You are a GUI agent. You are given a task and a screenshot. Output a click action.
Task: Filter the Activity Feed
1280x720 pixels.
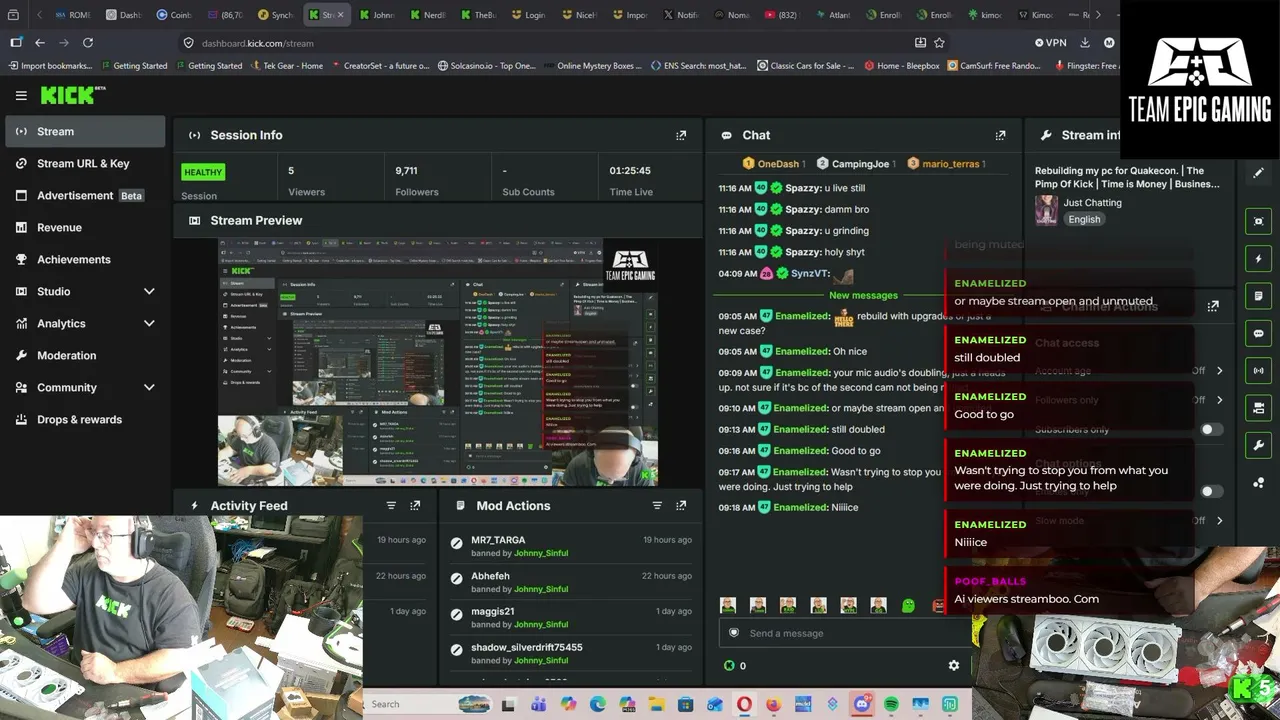click(391, 506)
